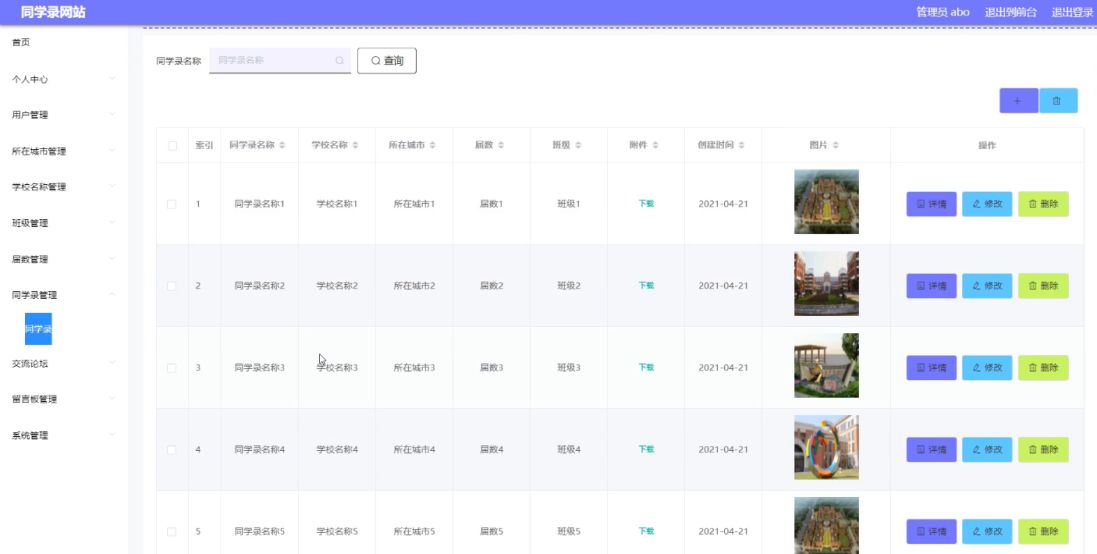Screen dimensions: 1097x554
Task: Click 修改 for 同学录名称3
Action: click(987, 368)
